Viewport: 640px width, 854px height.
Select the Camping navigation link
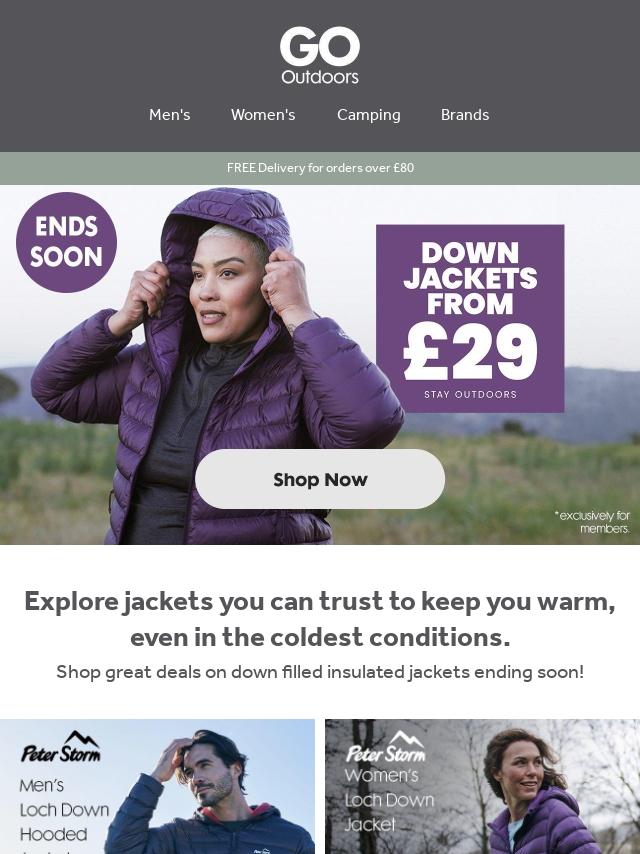click(369, 115)
